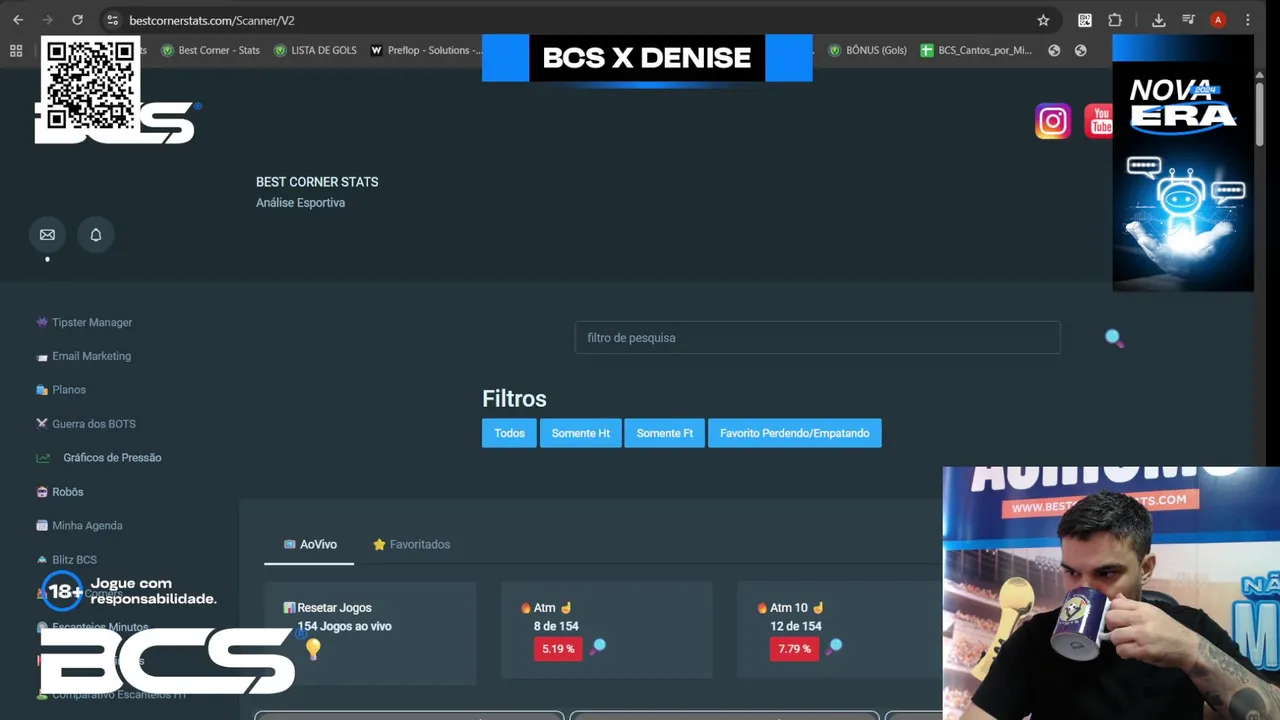Select the Atm filter card title
The height and width of the screenshot is (720, 1280).
(x=546, y=608)
